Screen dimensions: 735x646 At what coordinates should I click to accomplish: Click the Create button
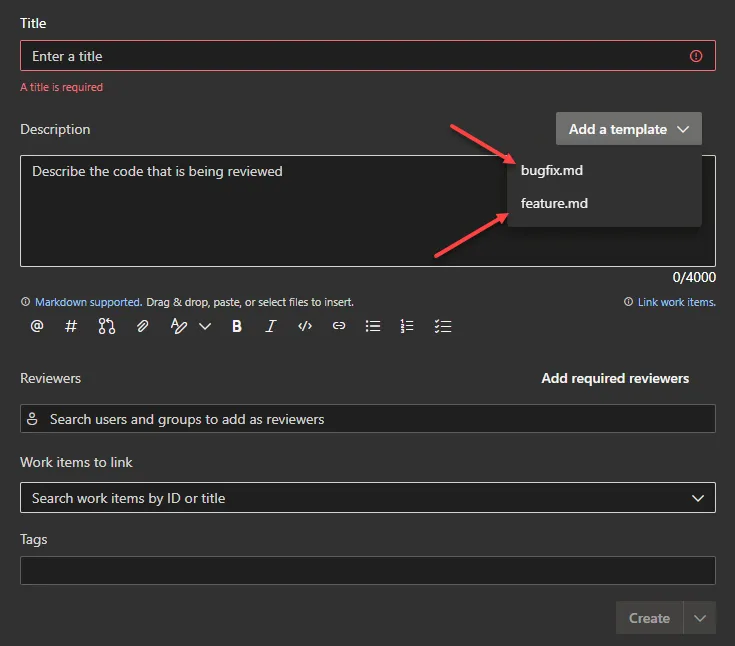pyautogui.click(x=649, y=618)
